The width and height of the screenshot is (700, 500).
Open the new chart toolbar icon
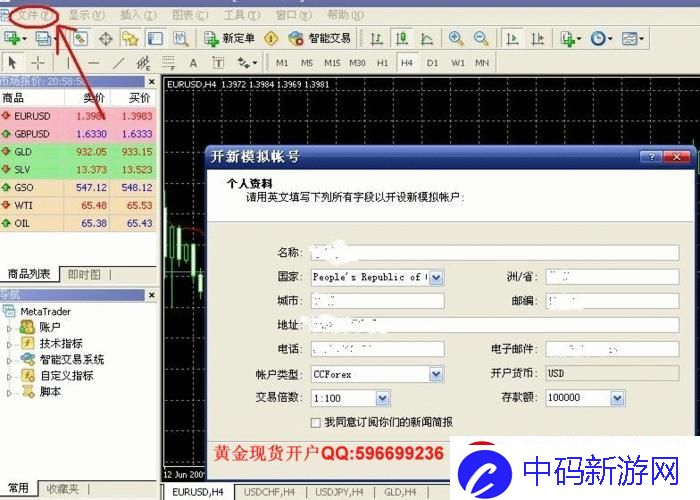click(13, 39)
